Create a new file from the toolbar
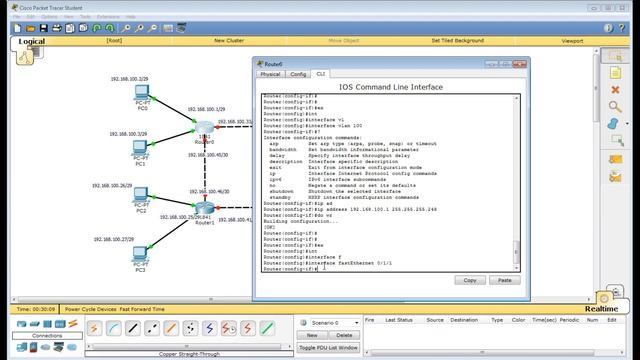Image resolution: width=640 pixels, height=360 pixels. 17,28
